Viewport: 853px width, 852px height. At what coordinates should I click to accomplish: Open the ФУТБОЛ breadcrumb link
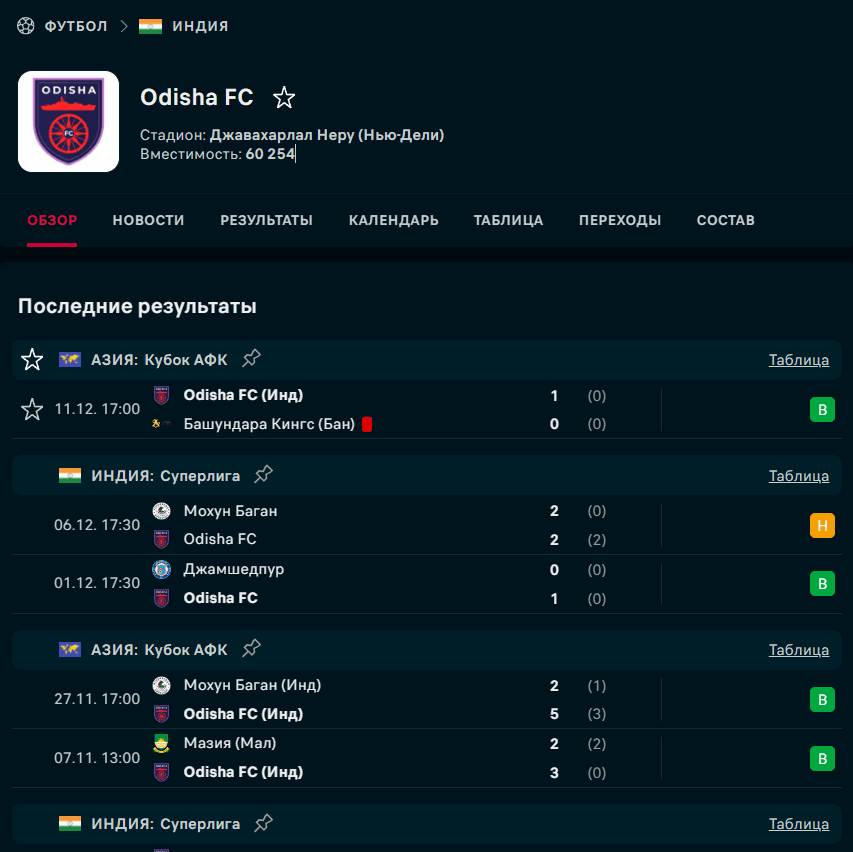(76, 26)
